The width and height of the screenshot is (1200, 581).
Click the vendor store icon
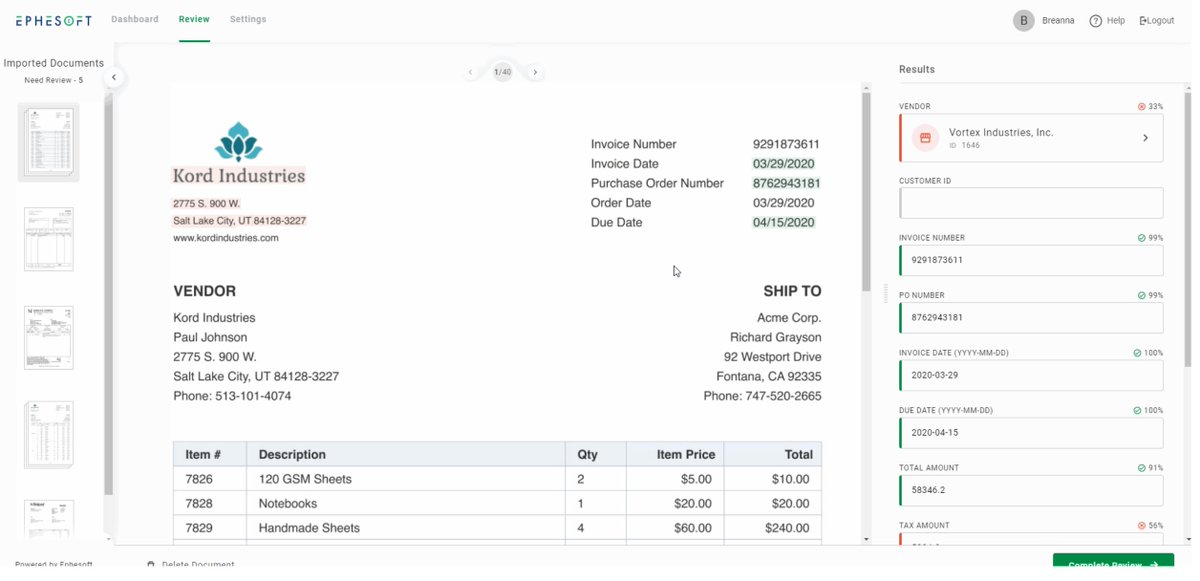coord(925,138)
